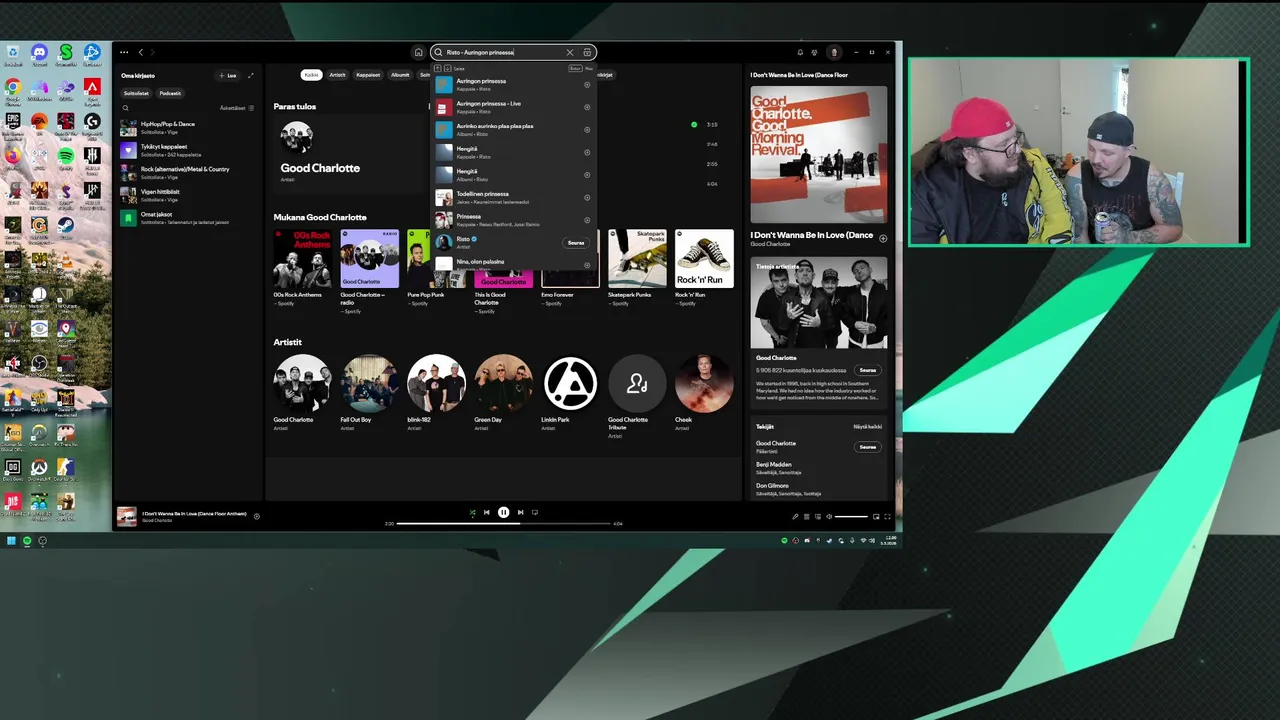Open Linkin Park artist
This screenshot has width=1280, height=720.
coord(570,393)
